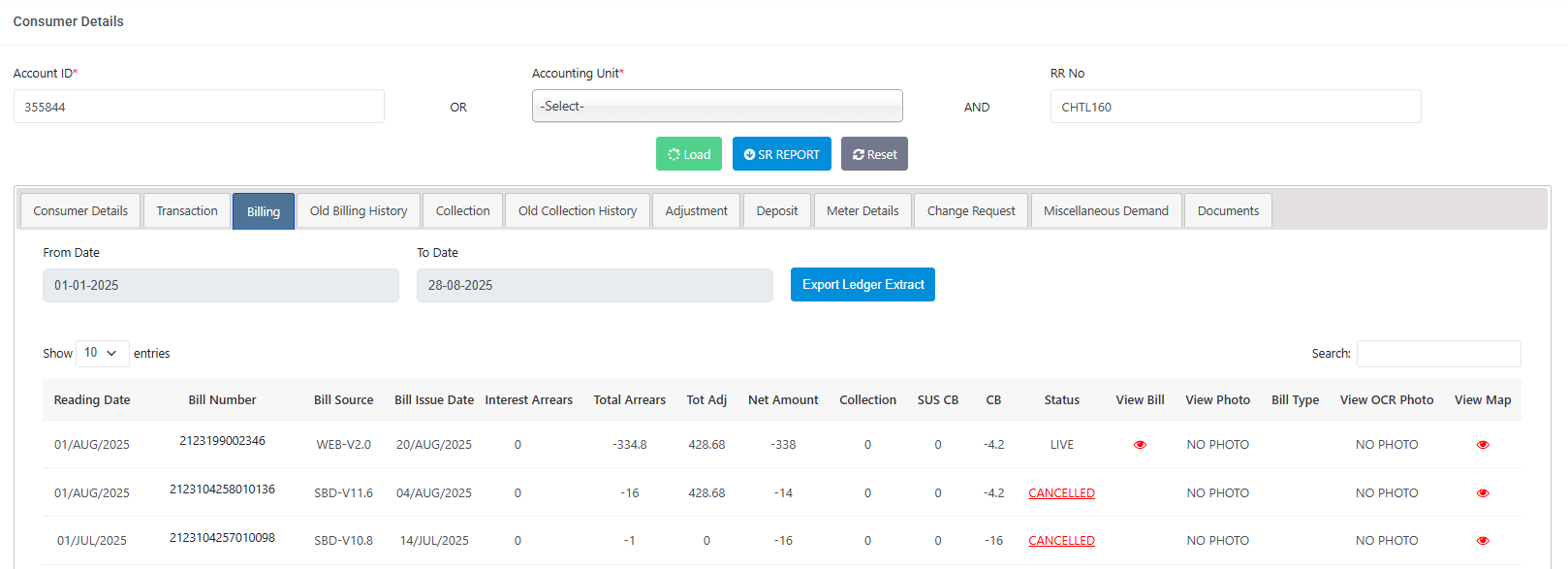Open the From Date picker field
1568x569 pixels.
pos(220,286)
